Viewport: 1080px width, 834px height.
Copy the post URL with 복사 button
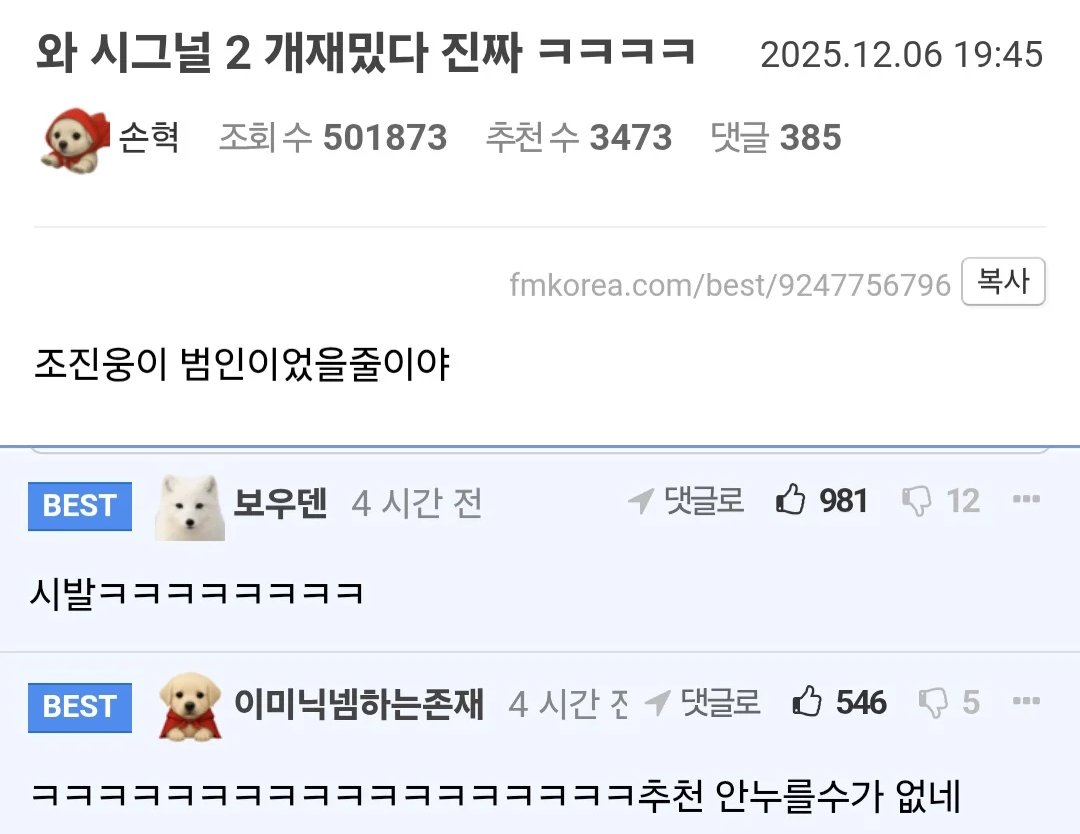coord(1004,281)
